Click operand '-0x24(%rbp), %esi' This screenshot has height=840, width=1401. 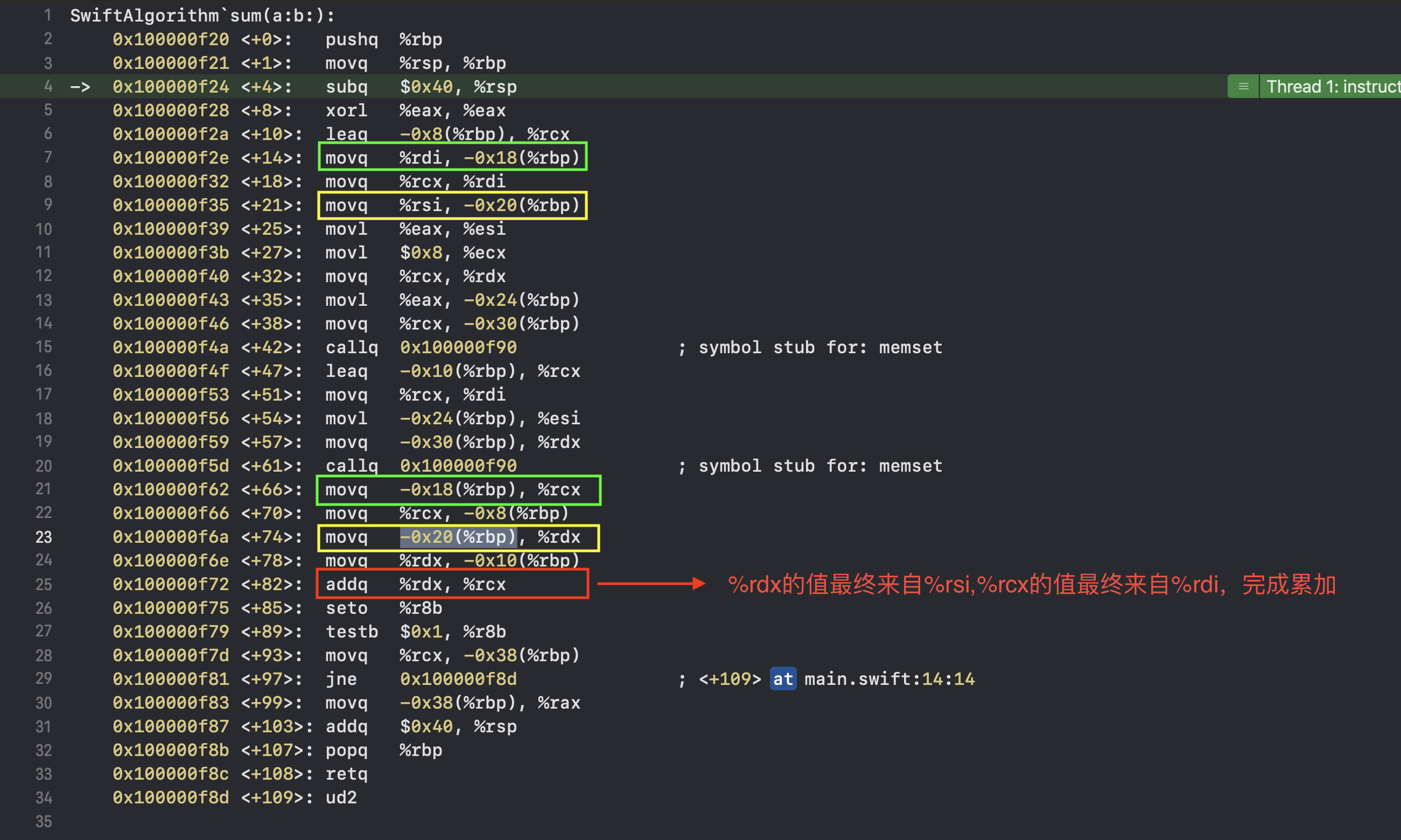[x=490, y=418]
